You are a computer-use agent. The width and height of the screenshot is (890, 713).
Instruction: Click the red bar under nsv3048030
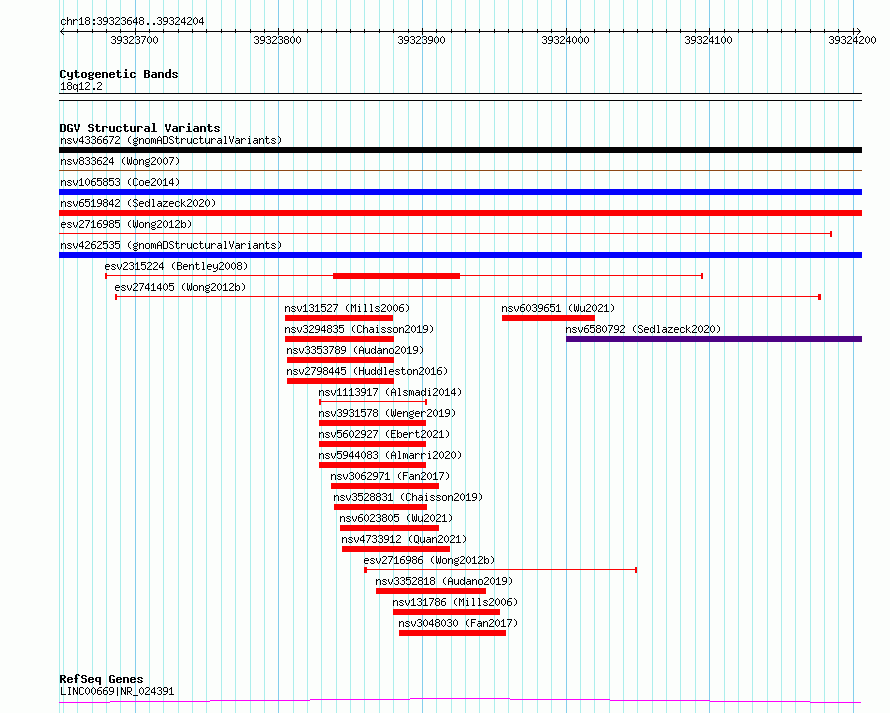click(x=452, y=633)
